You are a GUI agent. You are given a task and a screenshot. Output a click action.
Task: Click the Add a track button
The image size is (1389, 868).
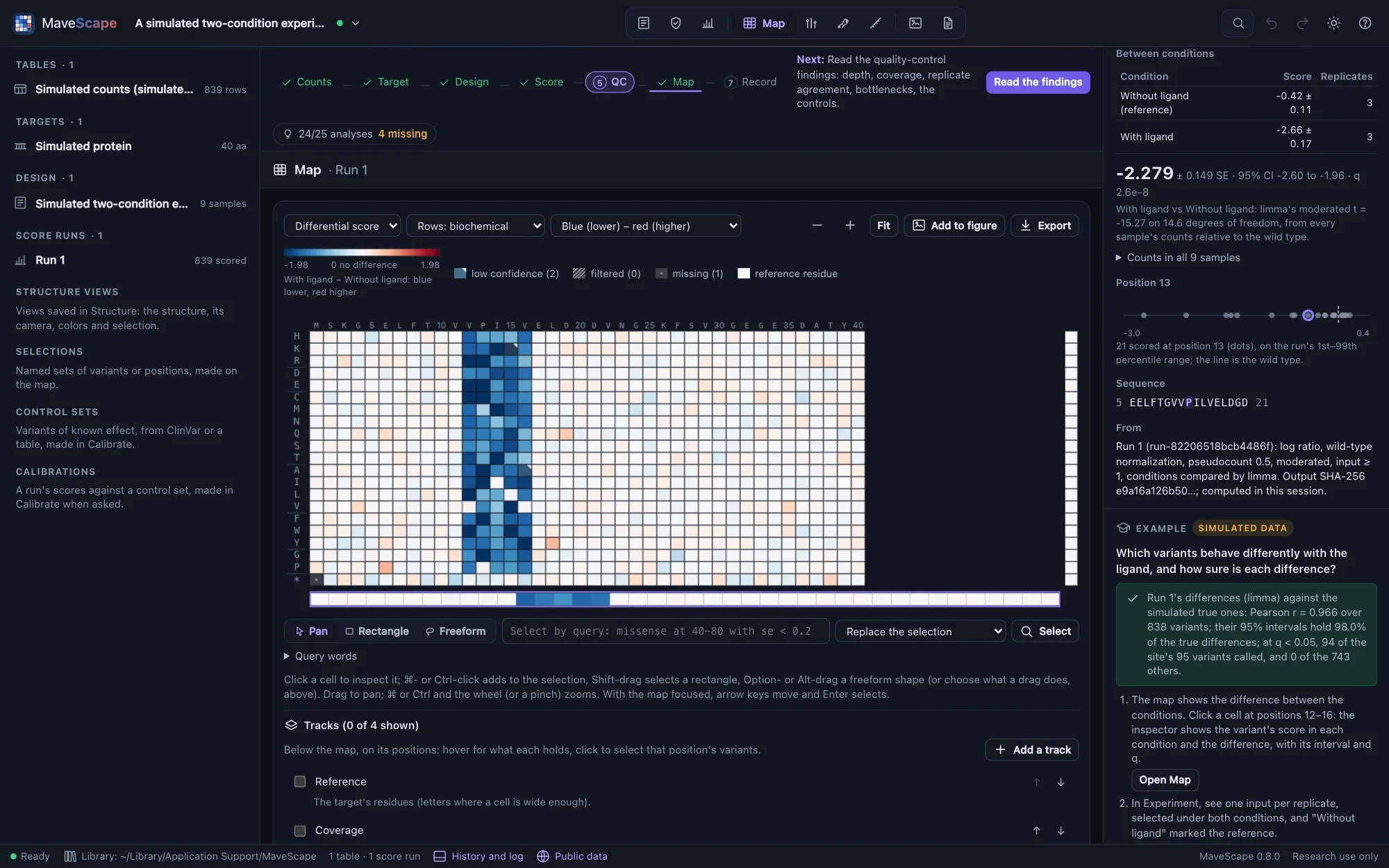(x=1032, y=750)
